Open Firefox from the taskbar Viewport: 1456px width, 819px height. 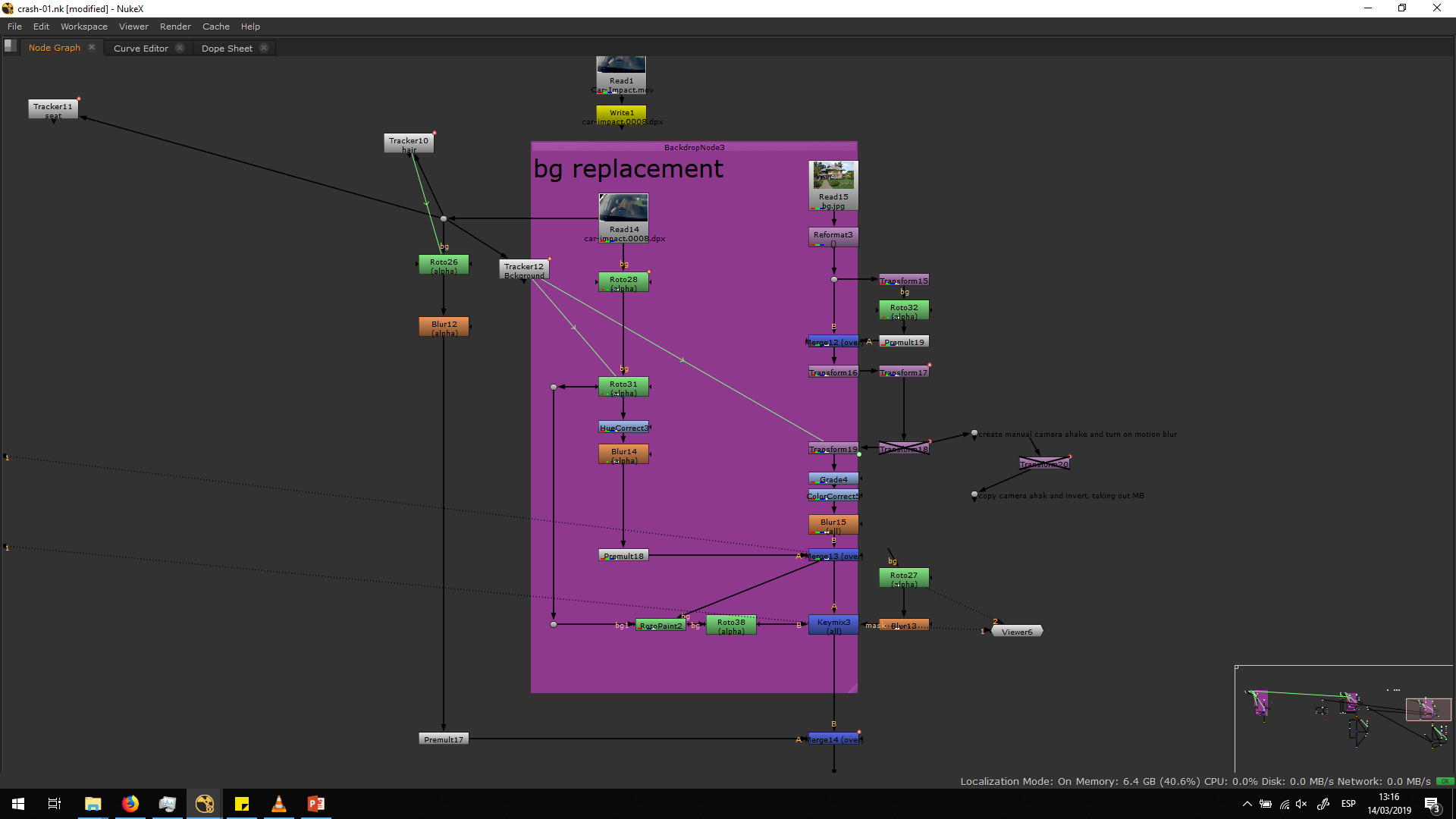tap(130, 804)
